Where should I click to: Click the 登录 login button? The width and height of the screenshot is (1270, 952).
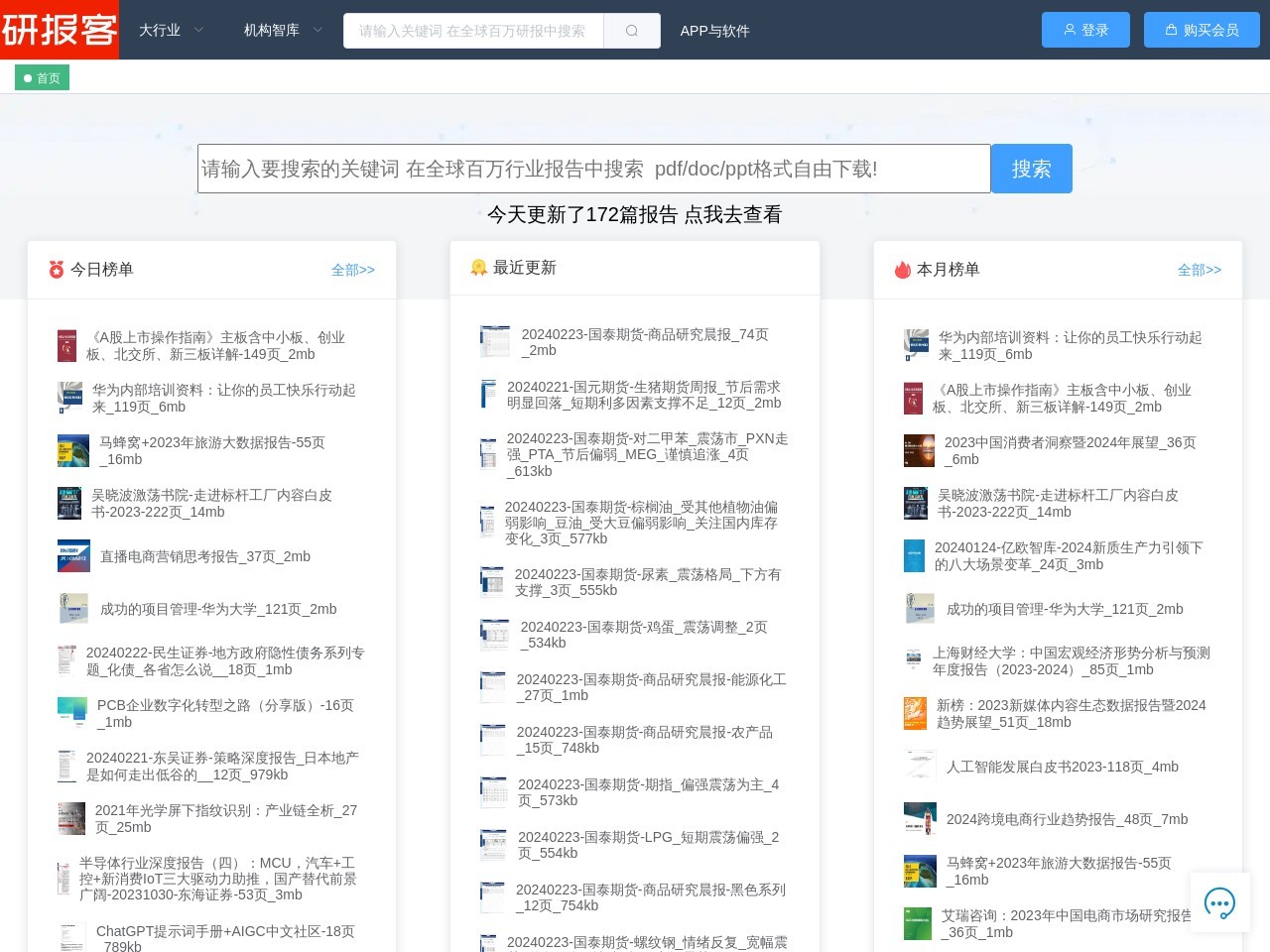coord(1085,30)
